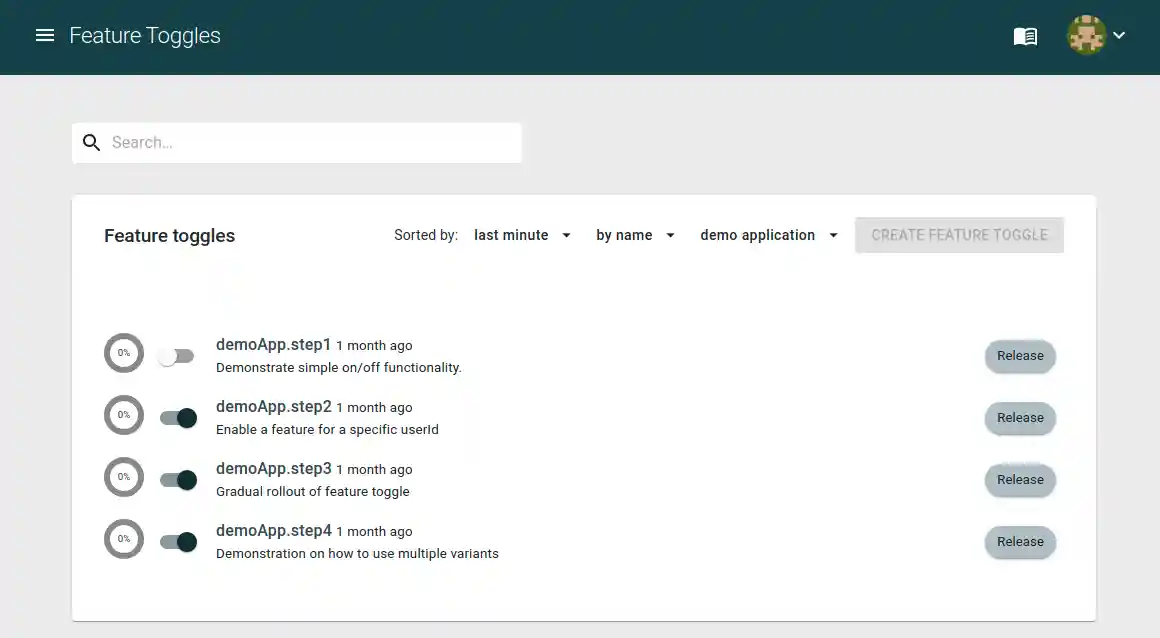The image size is (1160, 638).
Task: Click the CREATE FEATURE TOGGLE button
Action: (x=958, y=235)
